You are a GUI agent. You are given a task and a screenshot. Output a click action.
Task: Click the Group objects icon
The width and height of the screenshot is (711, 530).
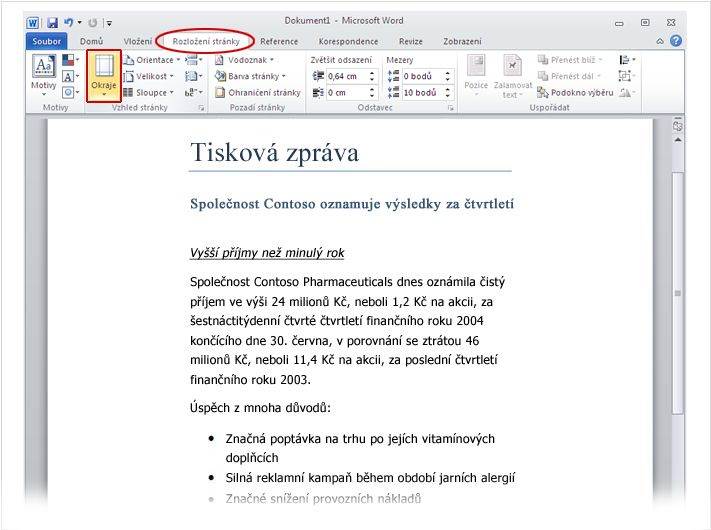click(627, 76)
